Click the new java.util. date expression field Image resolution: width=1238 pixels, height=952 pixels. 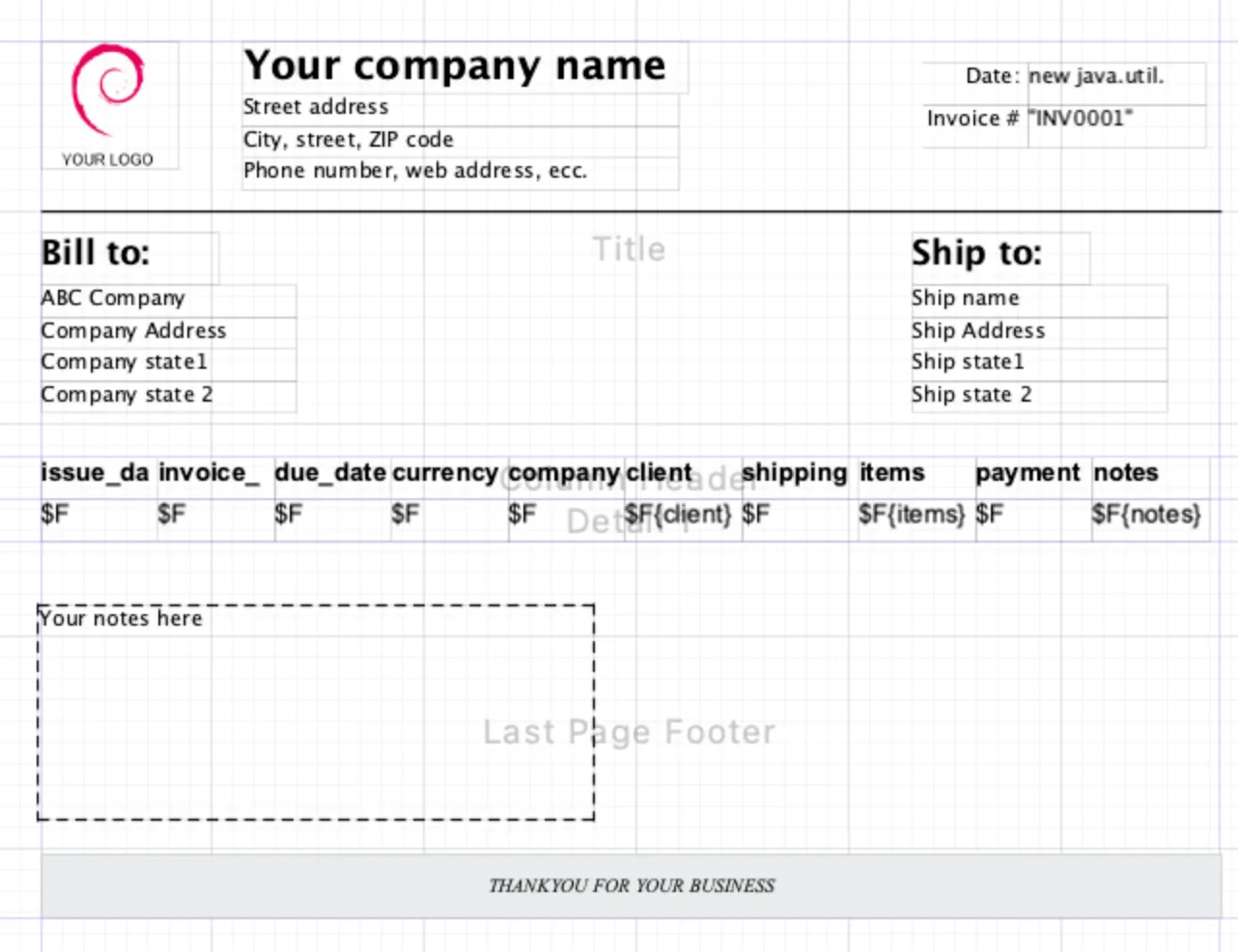(1096, 77)
